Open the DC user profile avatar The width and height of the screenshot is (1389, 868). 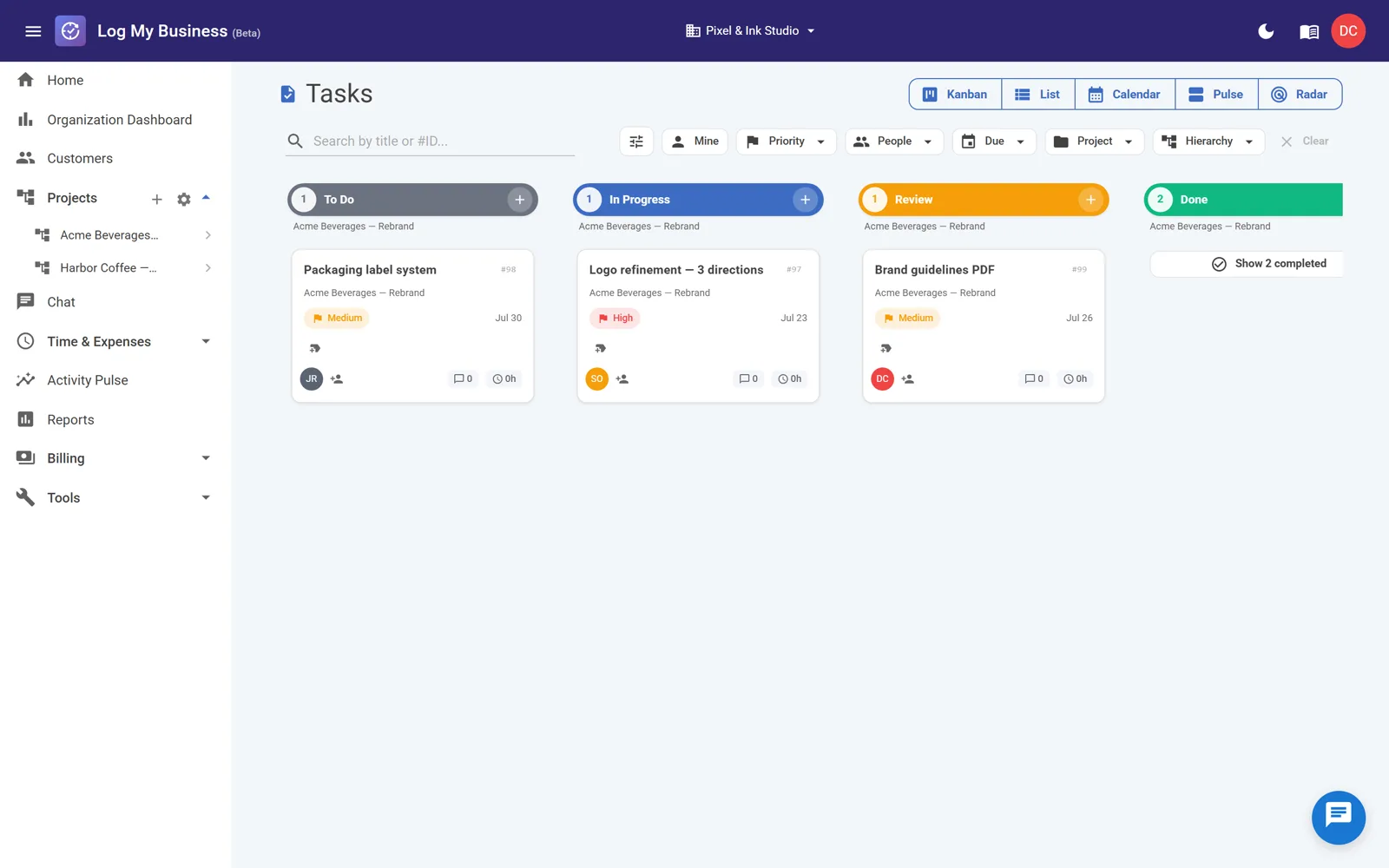[x=1348, y=31]
